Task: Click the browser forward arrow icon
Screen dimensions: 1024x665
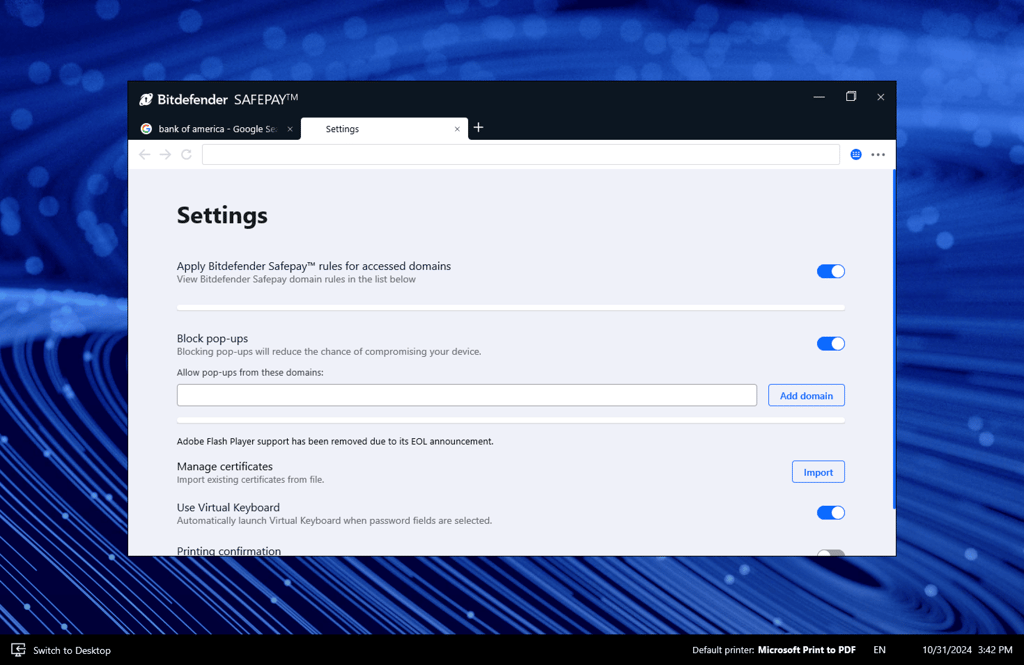Action: pyautogui.click(x=165, y=154)
